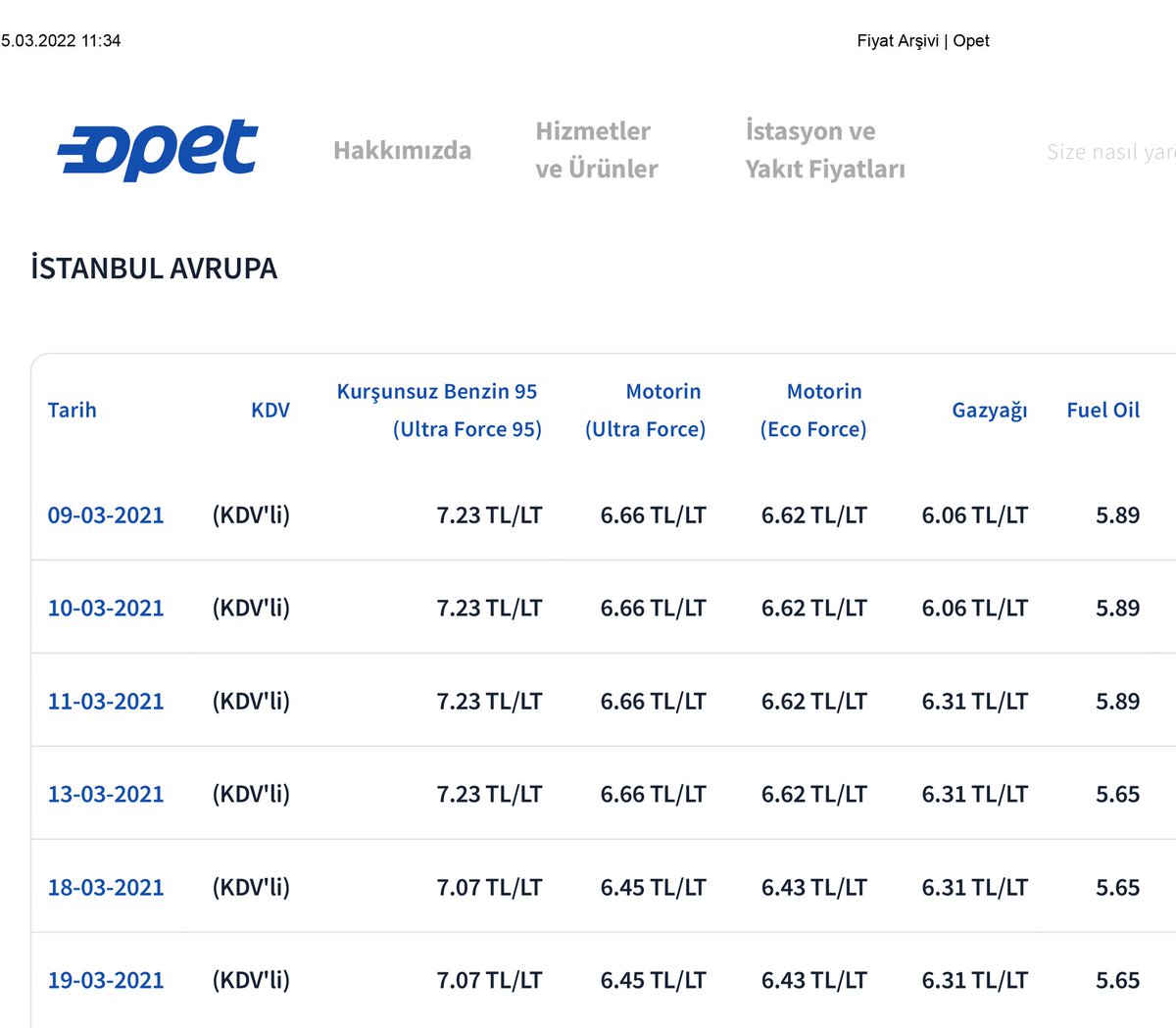This screenshot has width=1176, height=1028.
Task: Click Fuel Oil 5.89 in 11-03-2021 row
Action: tap(1118, 701)
